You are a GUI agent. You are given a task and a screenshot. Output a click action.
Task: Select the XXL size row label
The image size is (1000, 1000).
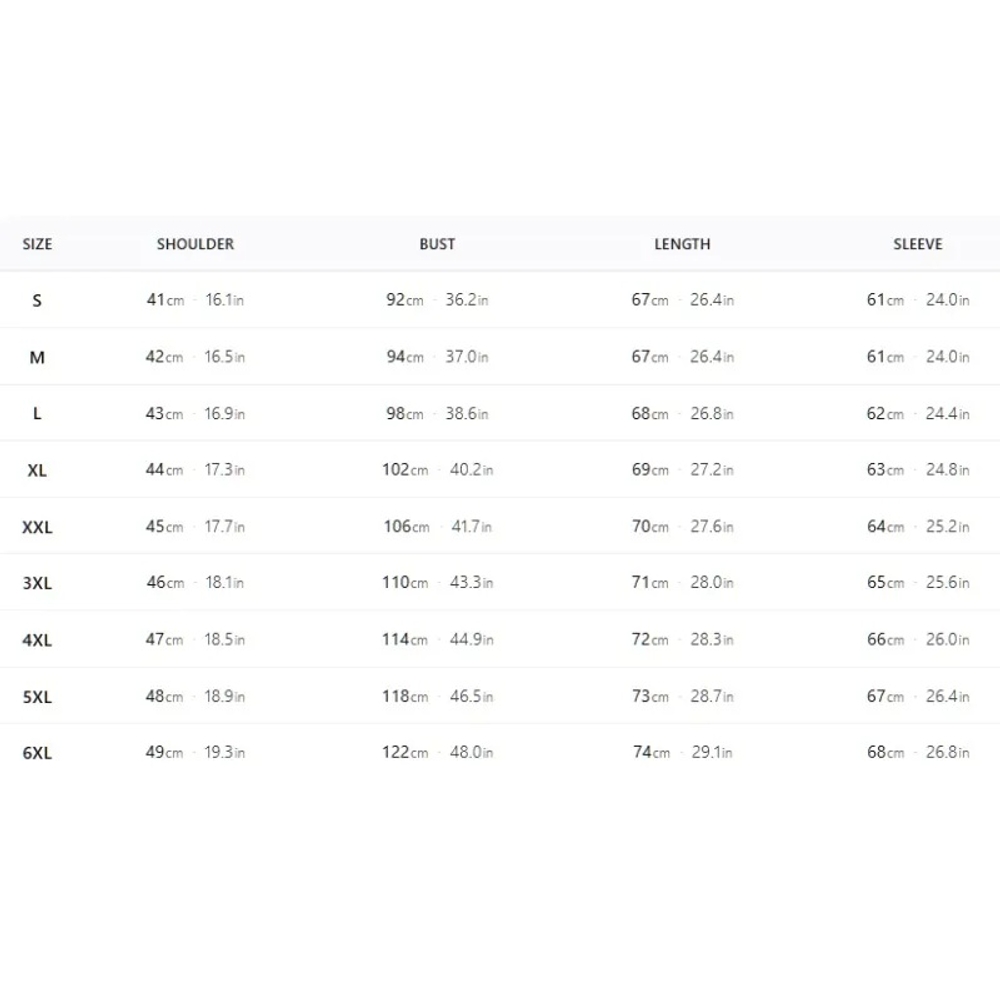37,527
